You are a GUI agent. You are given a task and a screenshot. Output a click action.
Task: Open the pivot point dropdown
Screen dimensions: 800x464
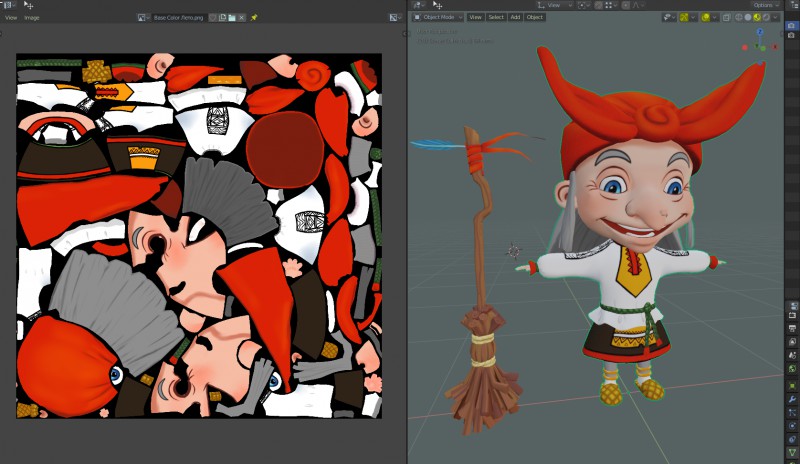click(585, 5)
